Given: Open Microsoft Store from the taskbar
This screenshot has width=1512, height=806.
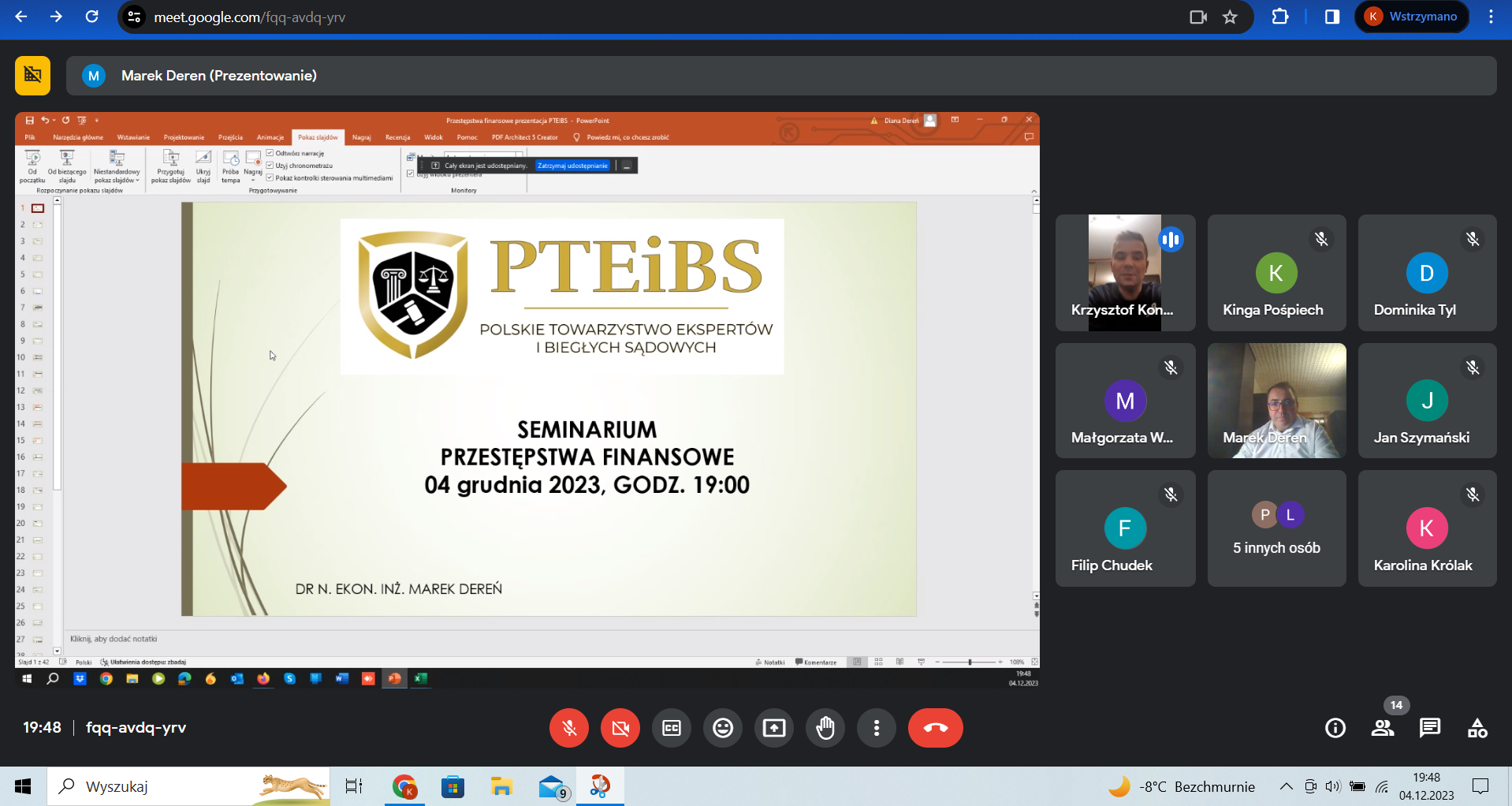Looking at the screenshot, I should (x=452, y=786).
